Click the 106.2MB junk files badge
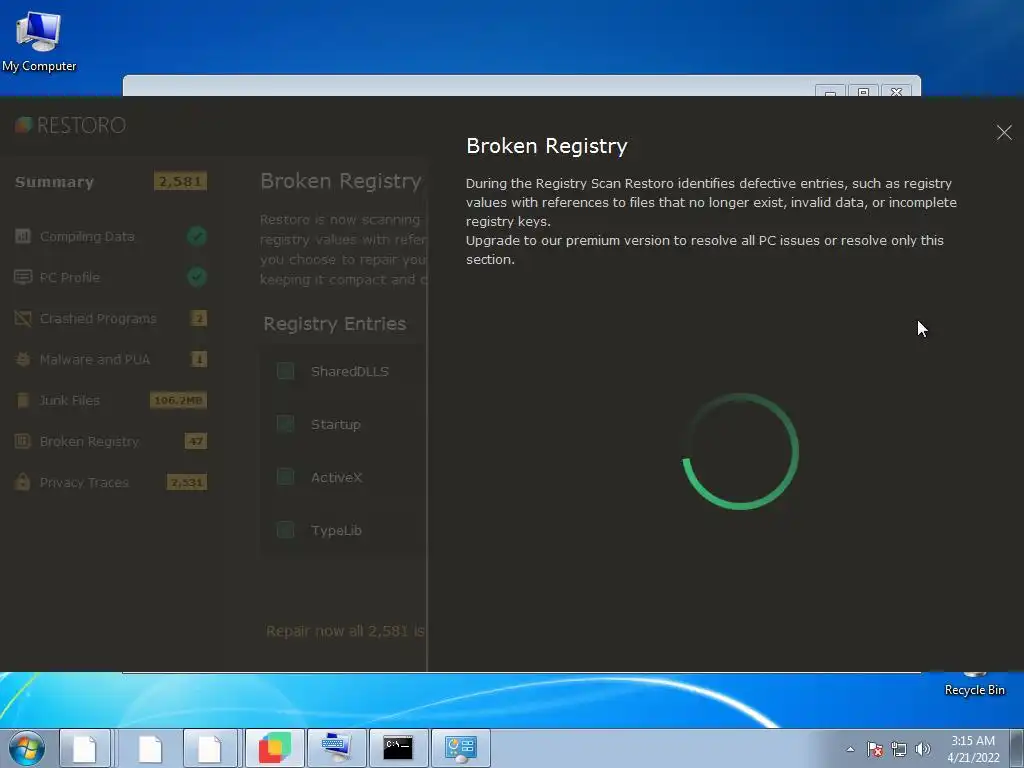Image resolution: width=1024 pixels, height=768 pixels. click(178, 400)
